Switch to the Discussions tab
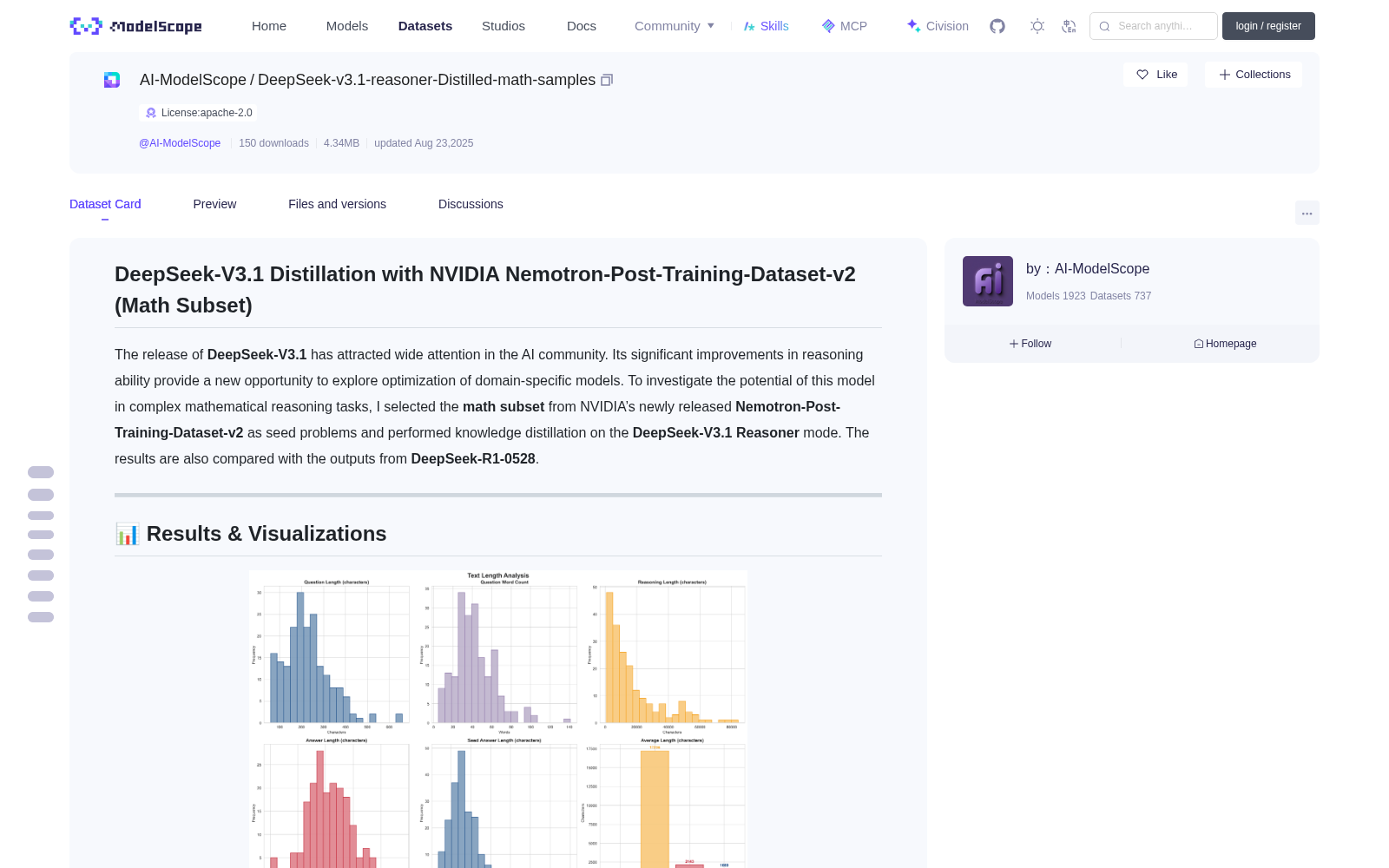This screenshot has height=868, width=1389. [471, 204]
